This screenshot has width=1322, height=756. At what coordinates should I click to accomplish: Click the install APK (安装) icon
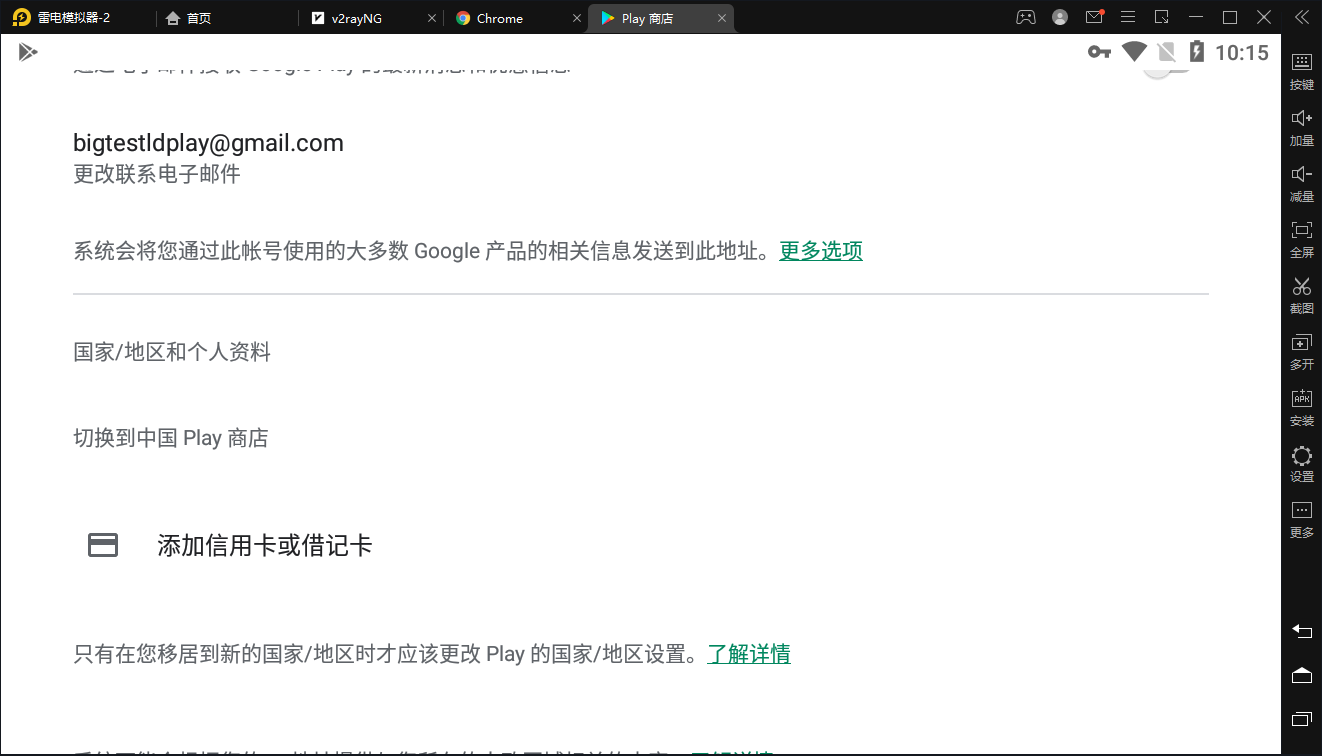[x=1301, y=404]
